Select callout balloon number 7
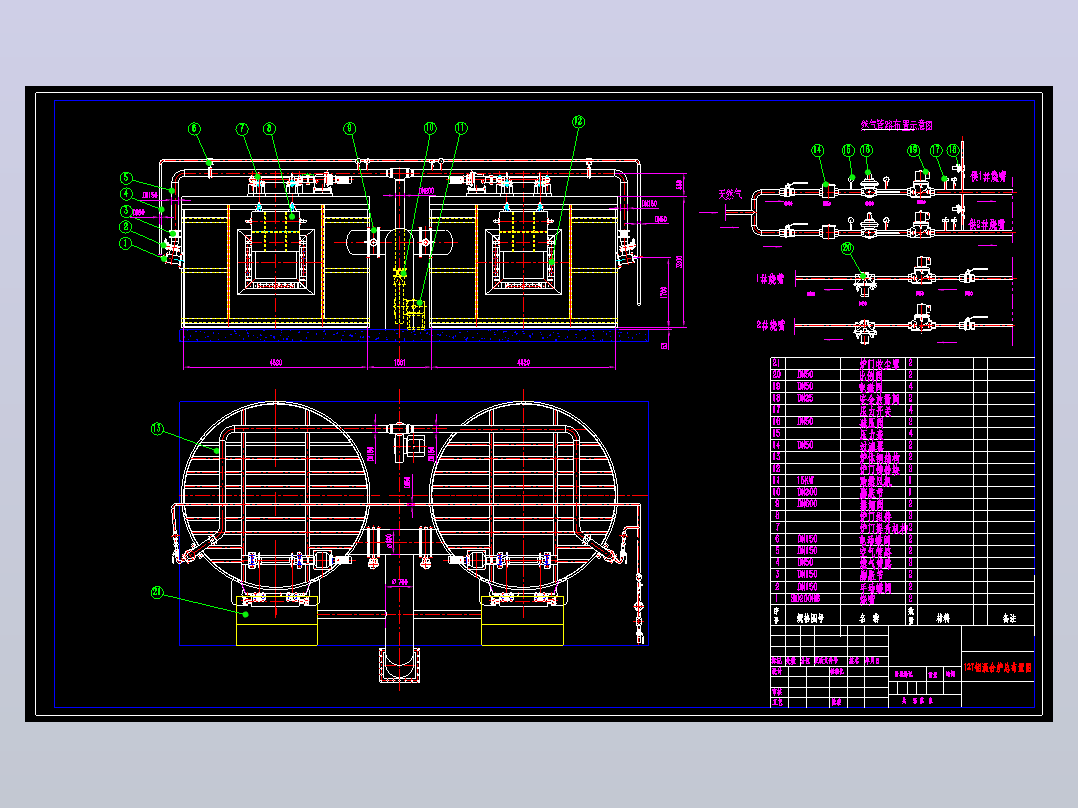 pyautogui.click(x=242, y=129)
